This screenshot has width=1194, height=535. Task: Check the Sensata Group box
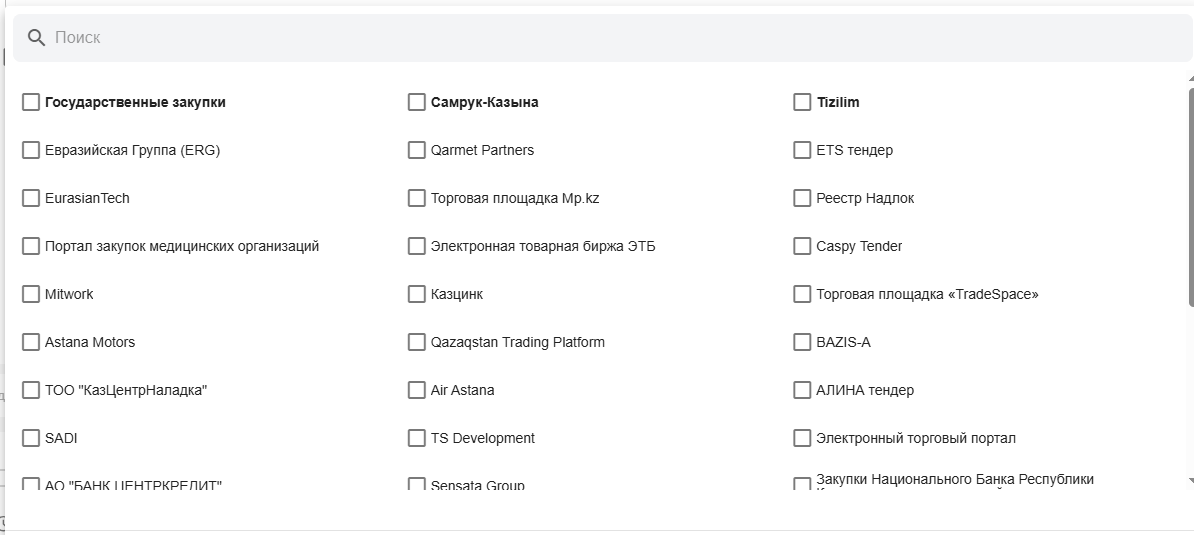pos(417,483)
